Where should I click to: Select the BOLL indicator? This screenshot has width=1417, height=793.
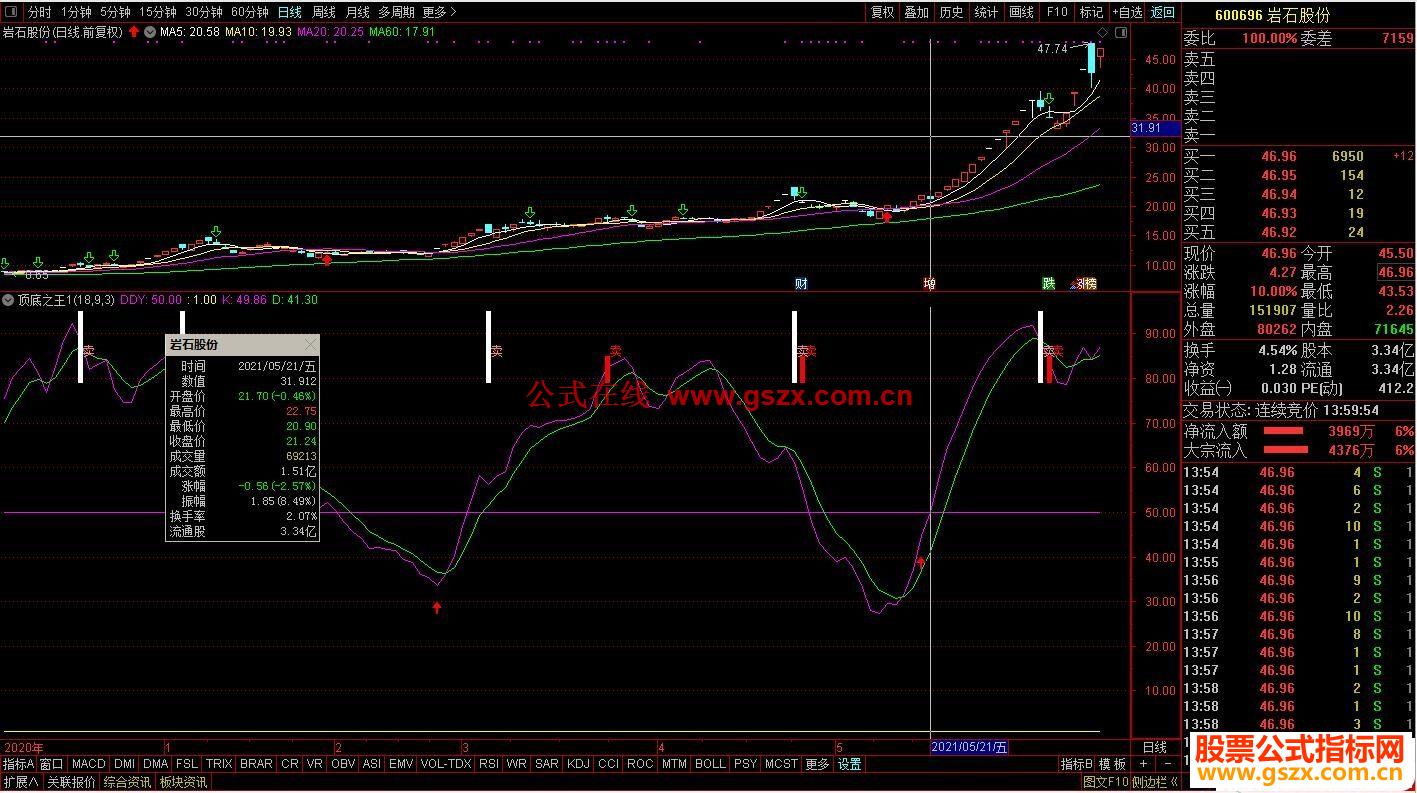pyautogui.click(x=710, y=764)
